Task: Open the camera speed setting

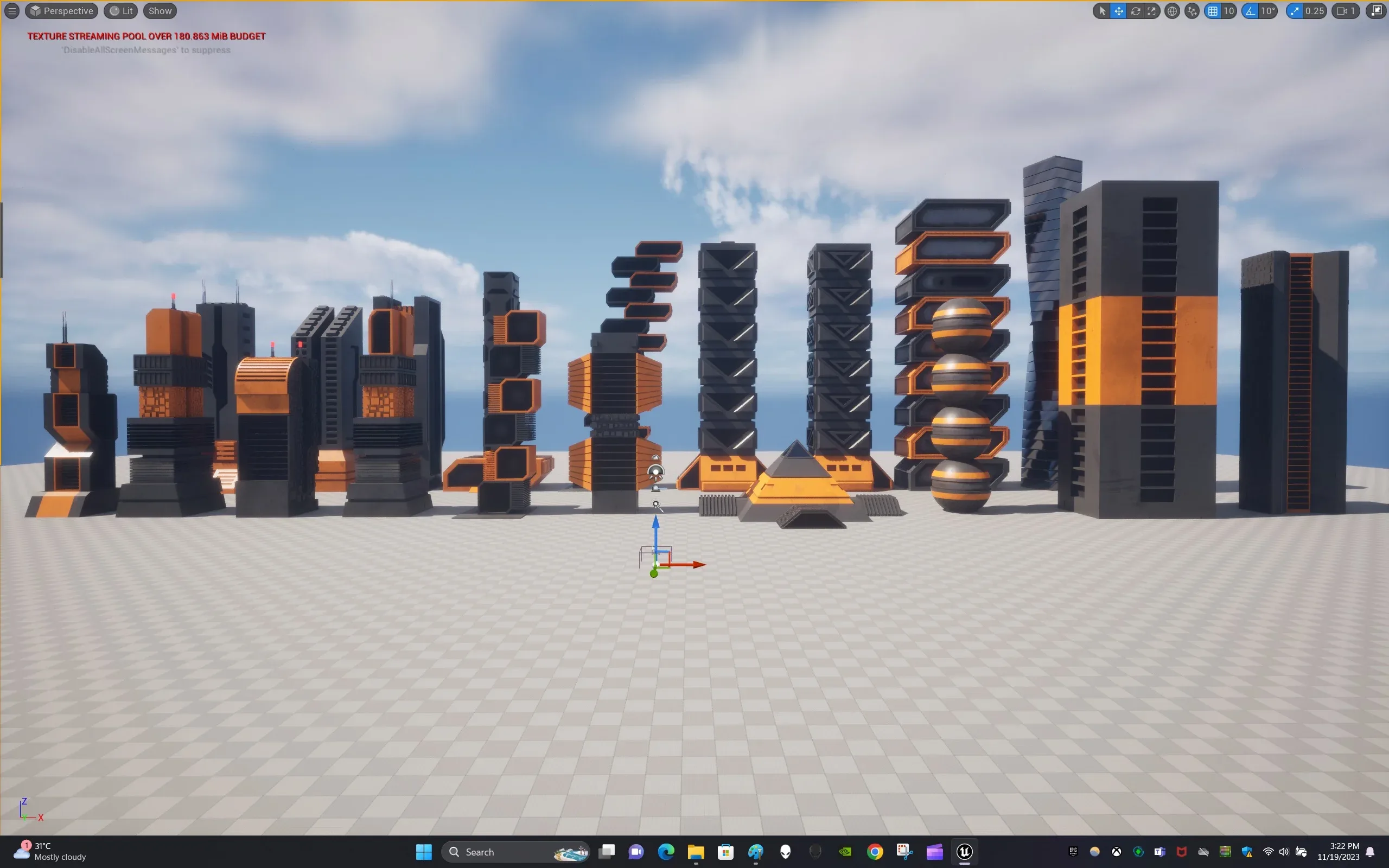Action: click(1346, 11)
